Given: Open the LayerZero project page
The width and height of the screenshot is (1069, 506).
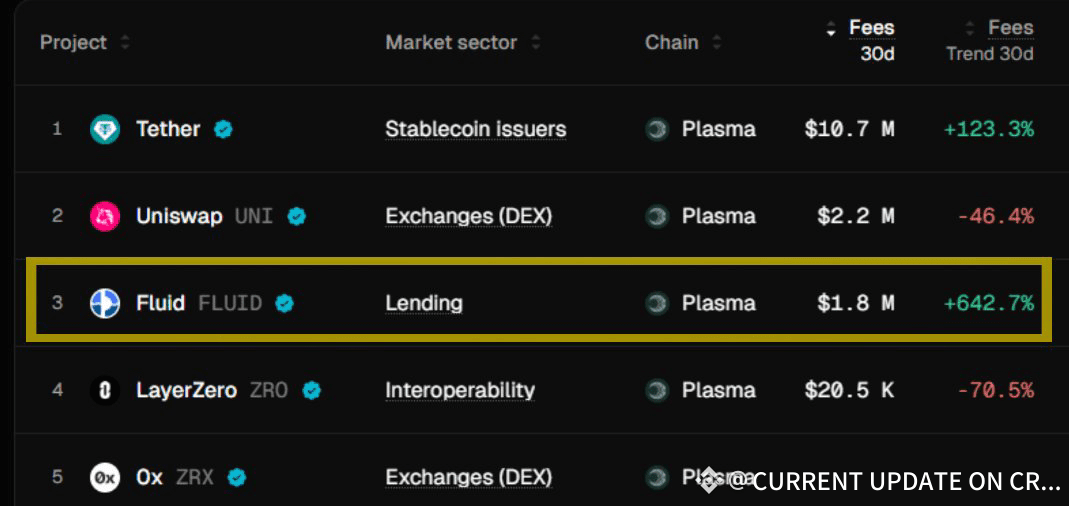Looking at the screenshot, I should click(186, 390).
